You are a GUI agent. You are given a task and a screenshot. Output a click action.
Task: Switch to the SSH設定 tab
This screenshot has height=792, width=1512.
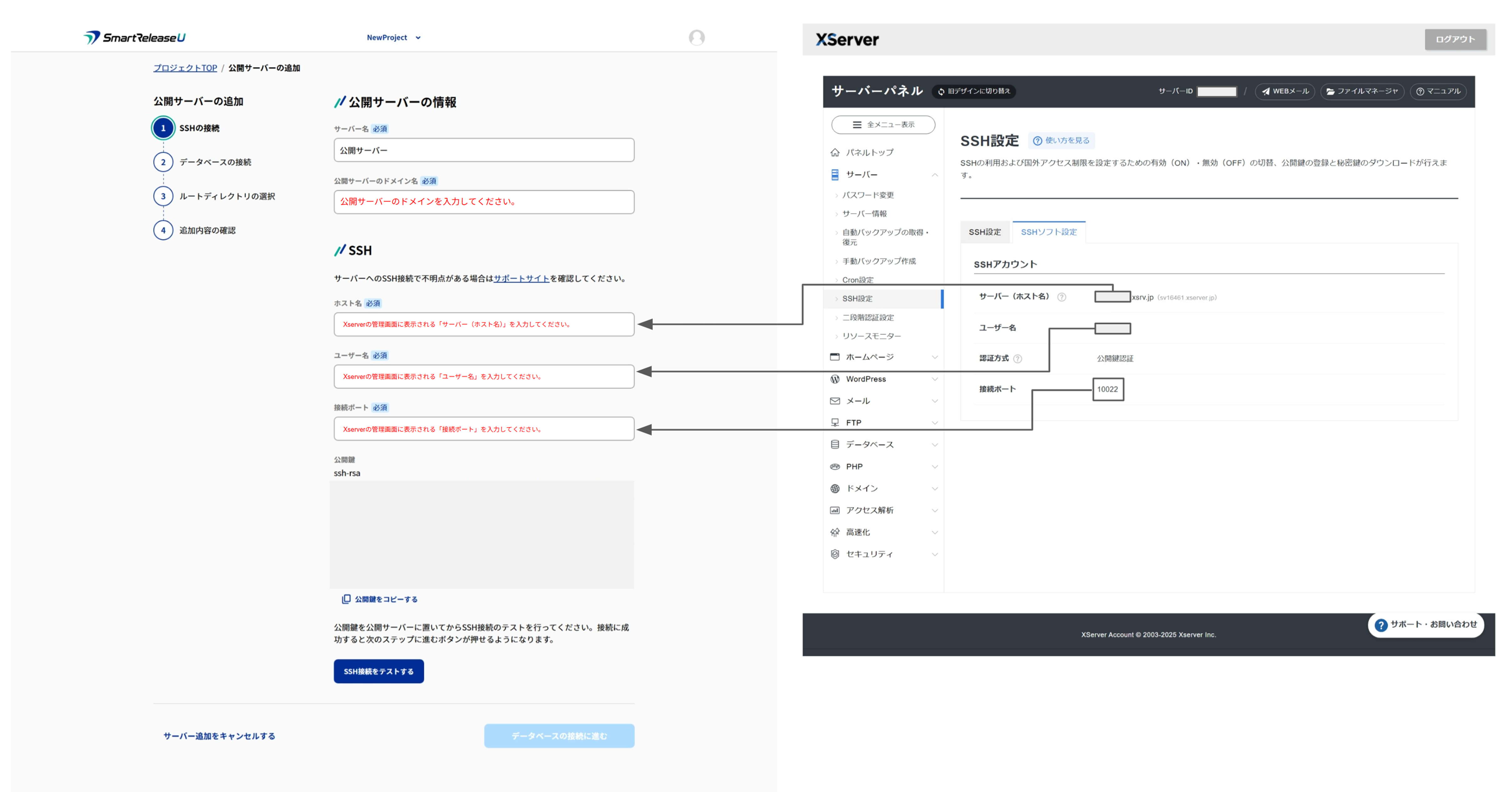point(984,232)
